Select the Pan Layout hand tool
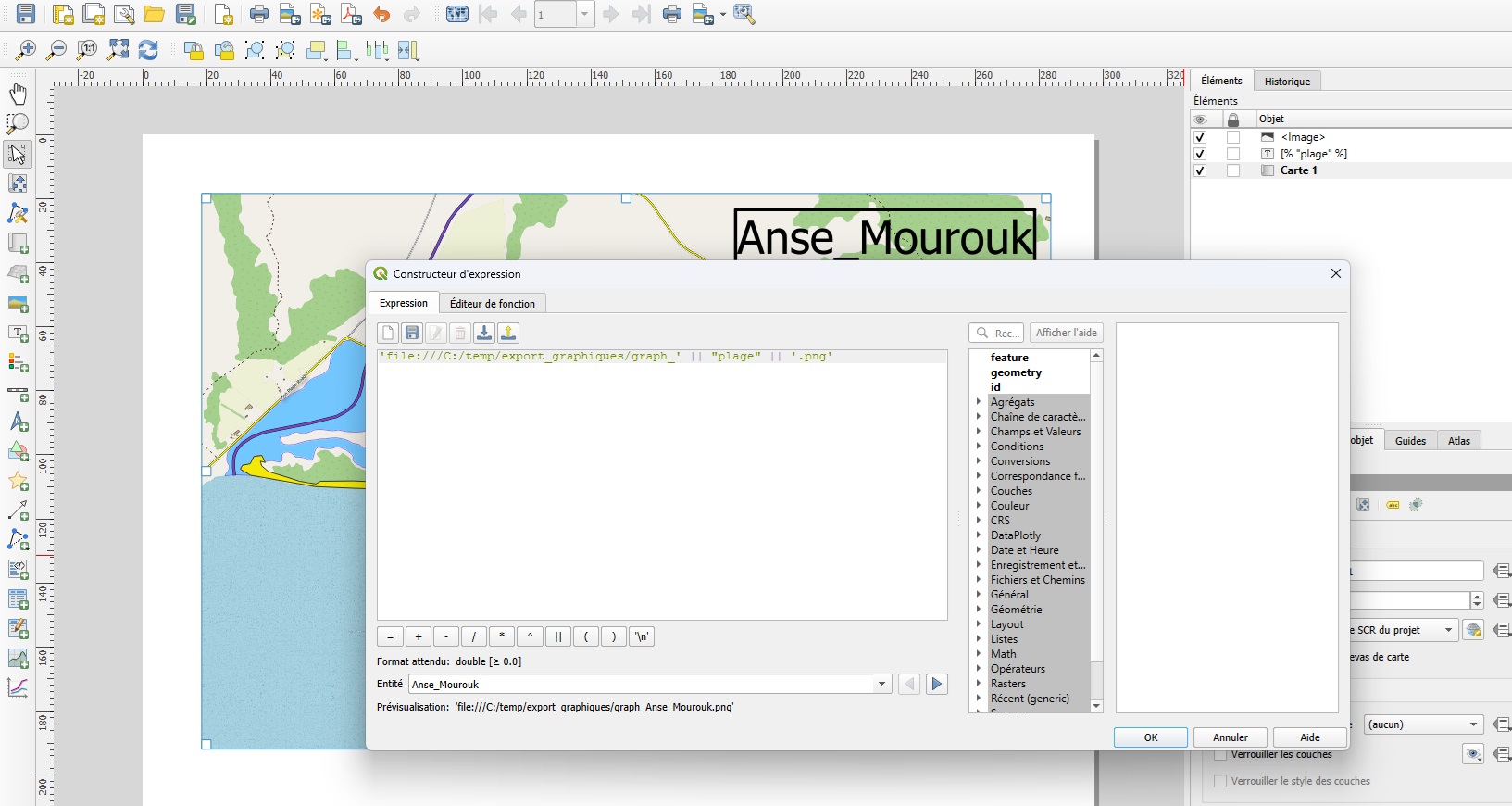This screenshot has width=1512, height=806. point(18,94)
